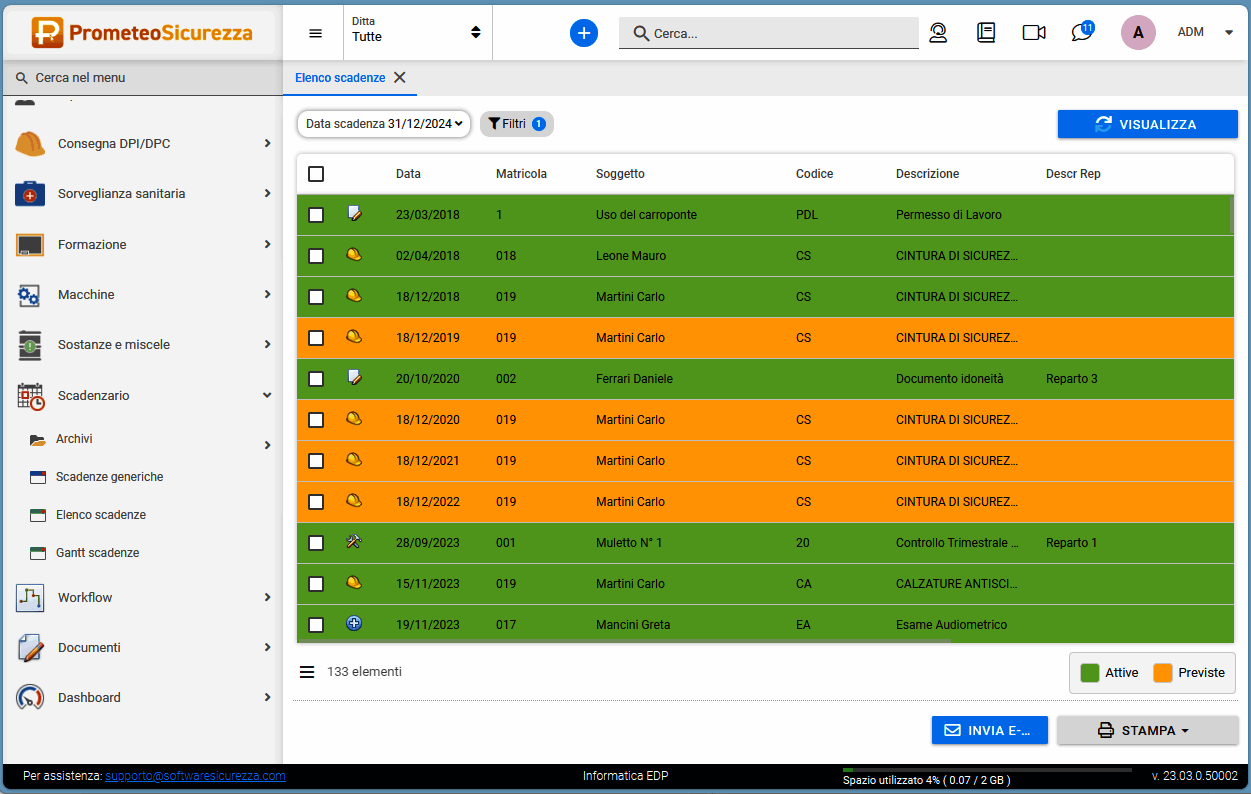Tick the checkbox for Uso del carroponte row

click(x=316, y=215)
